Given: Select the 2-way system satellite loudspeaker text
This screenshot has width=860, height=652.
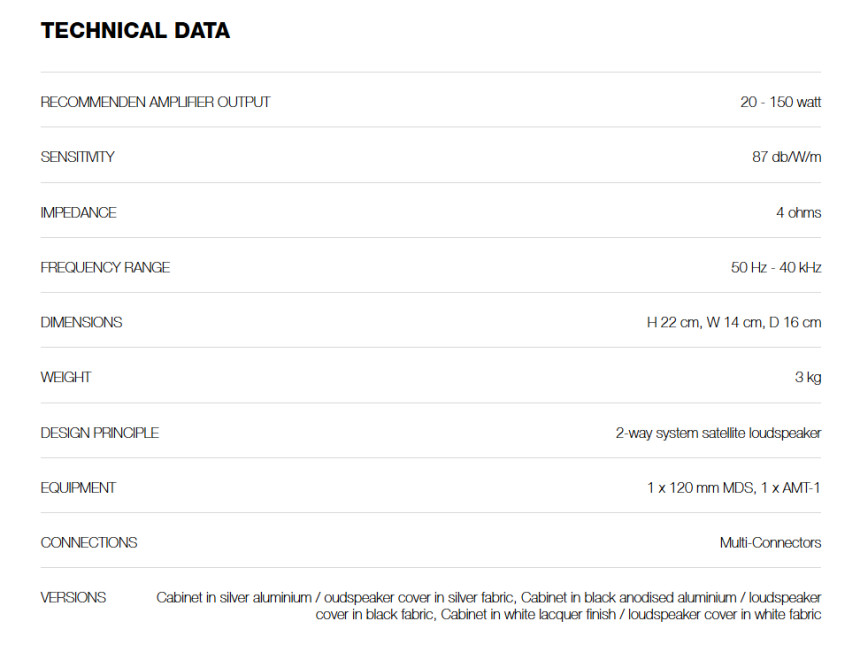Looking at the screenshot, I should tap(718, 433).
